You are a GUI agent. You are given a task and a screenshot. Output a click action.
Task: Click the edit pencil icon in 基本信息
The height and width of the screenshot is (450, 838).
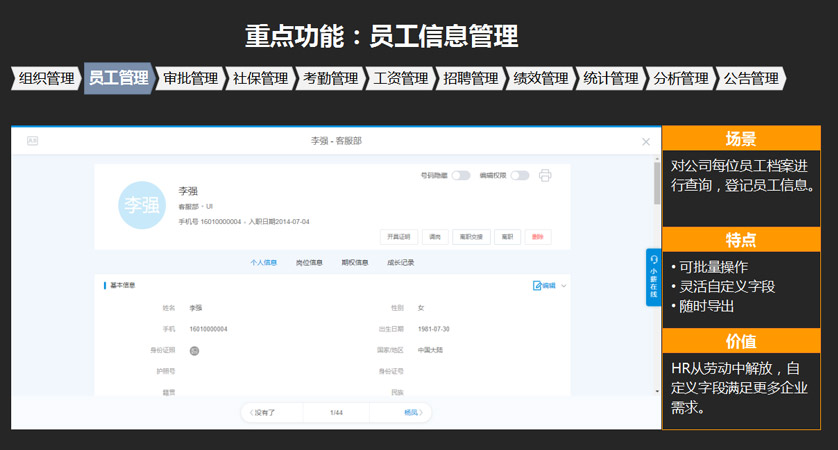(x=538, y=285)
